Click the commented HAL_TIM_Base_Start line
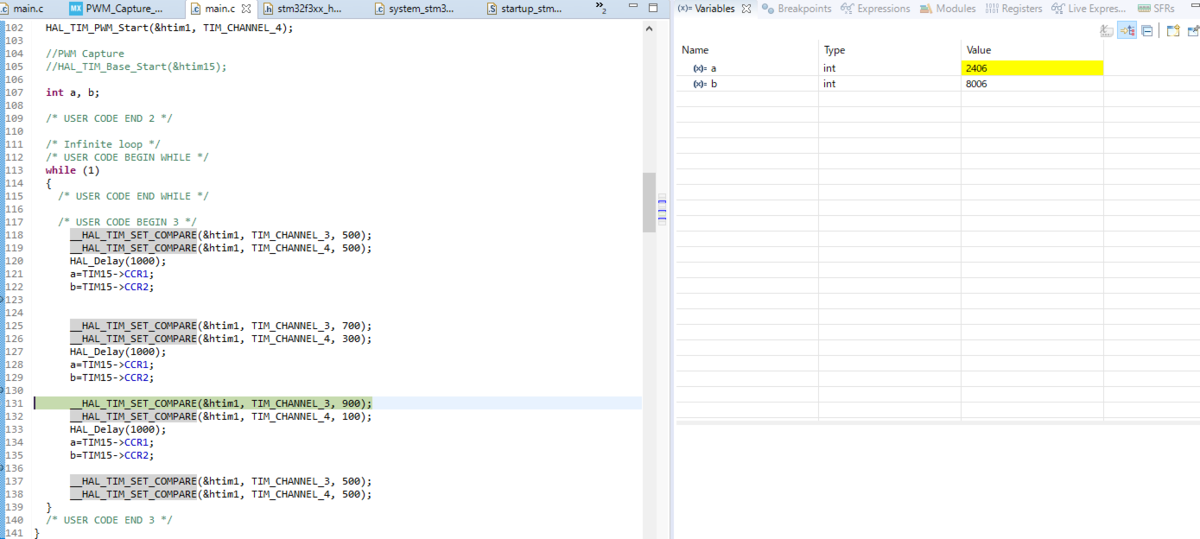Image resolution: width=1200 pixels, height=539 pixels. pyautogui.click(x=136, y=66)
